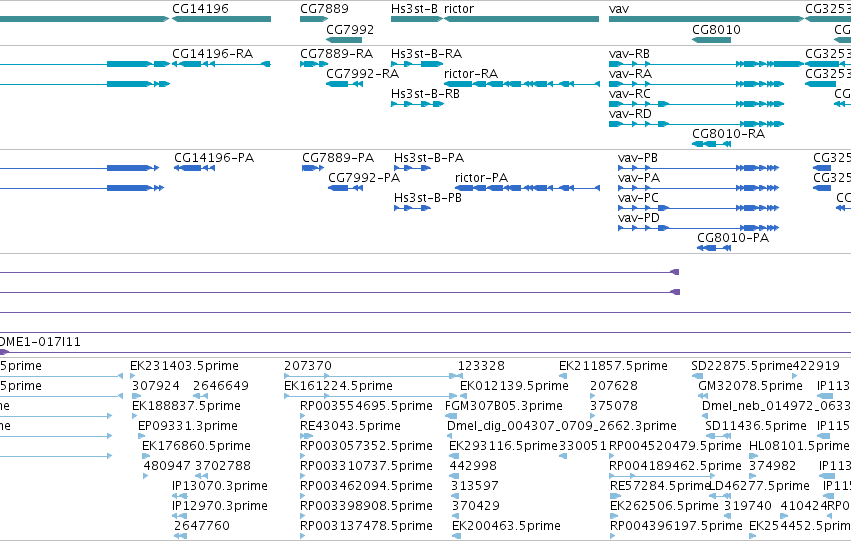Click the EK161224.5prime label
Viewport: 851px width, 541px height.
click(x=339, y=386)
